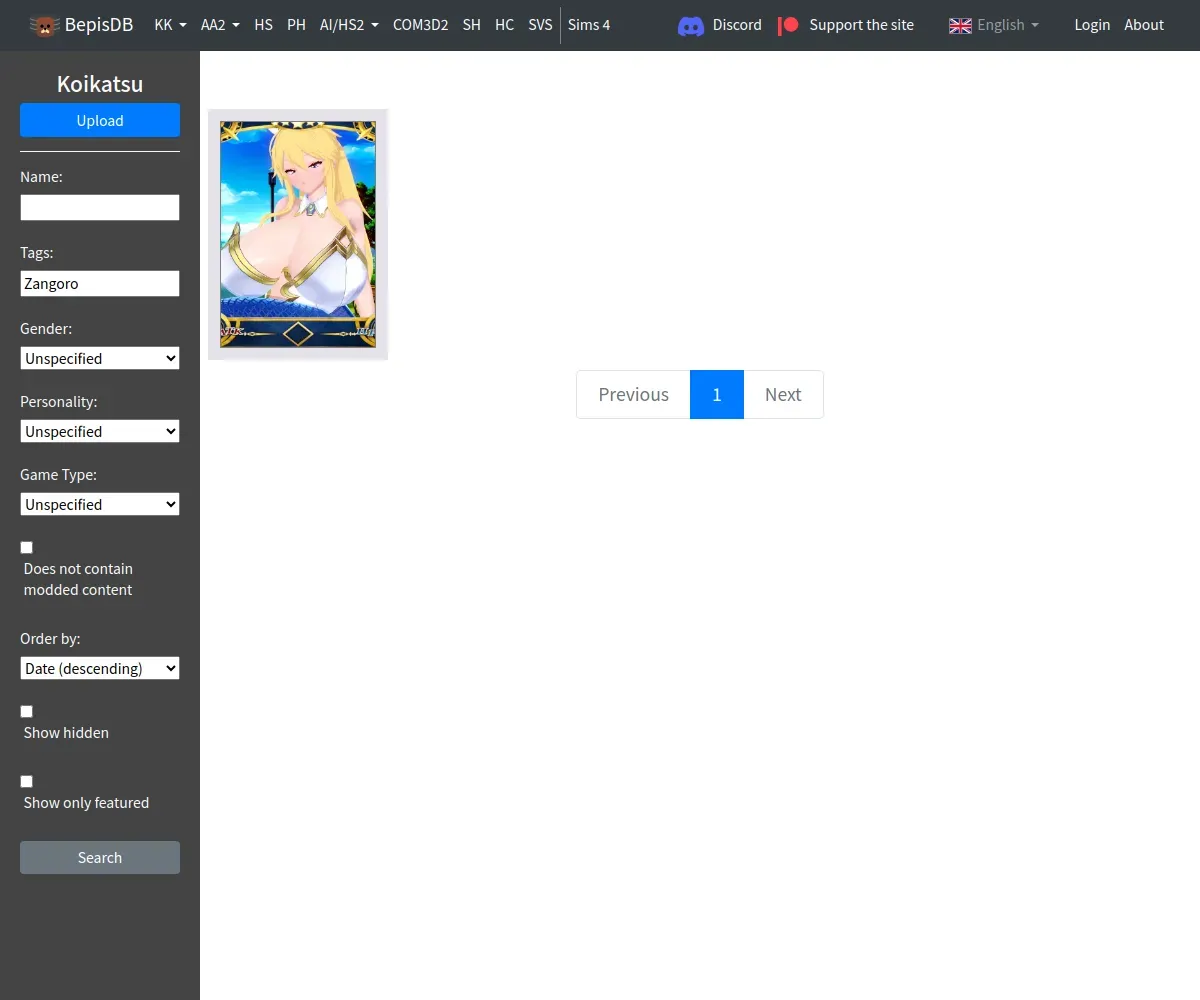Click the Search button
The height and width of the screenshot is (1000, 1200).
tap(100, 857)
